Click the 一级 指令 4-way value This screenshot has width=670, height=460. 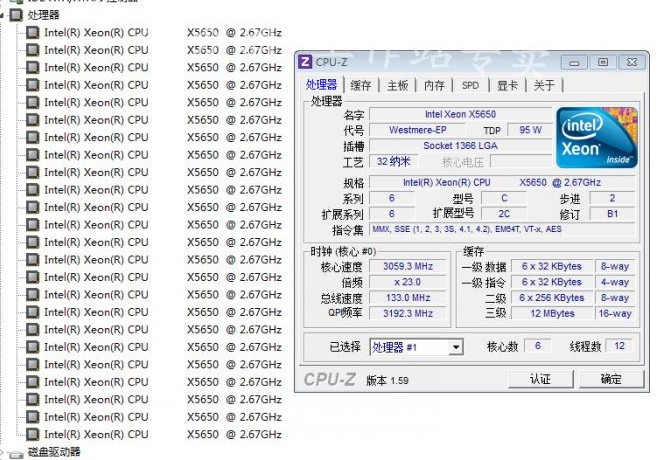click(x=615, y=282)
